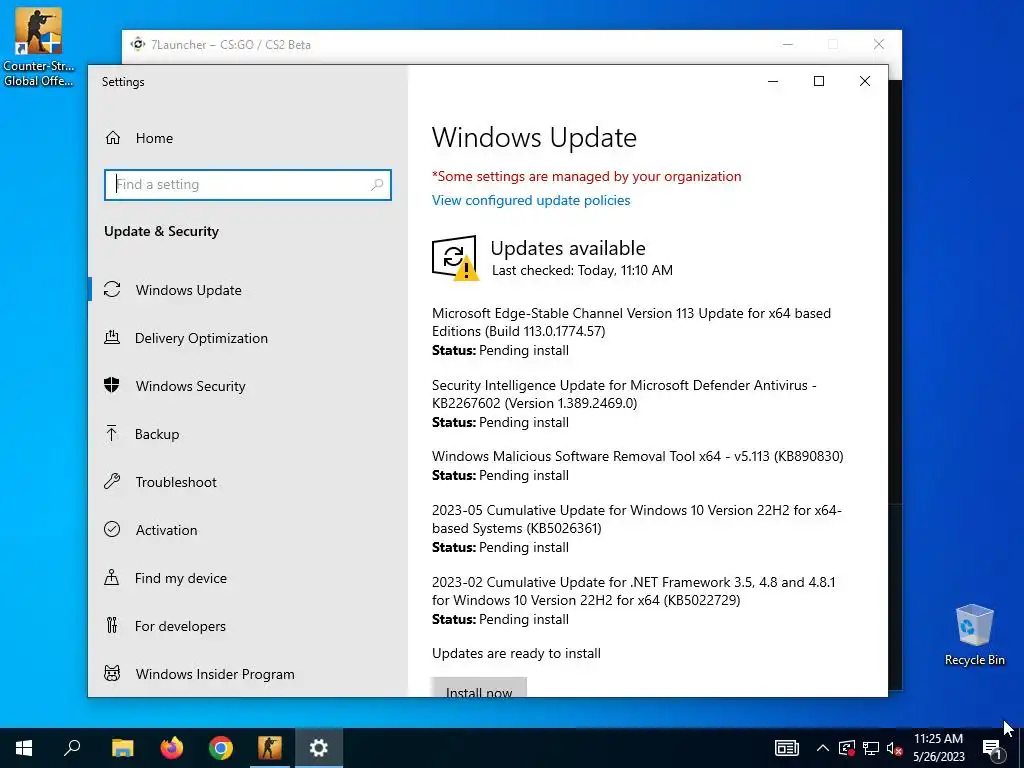Click the Updates are ready to install text
The image size is (1024, 768).
[x=516, y=654]
